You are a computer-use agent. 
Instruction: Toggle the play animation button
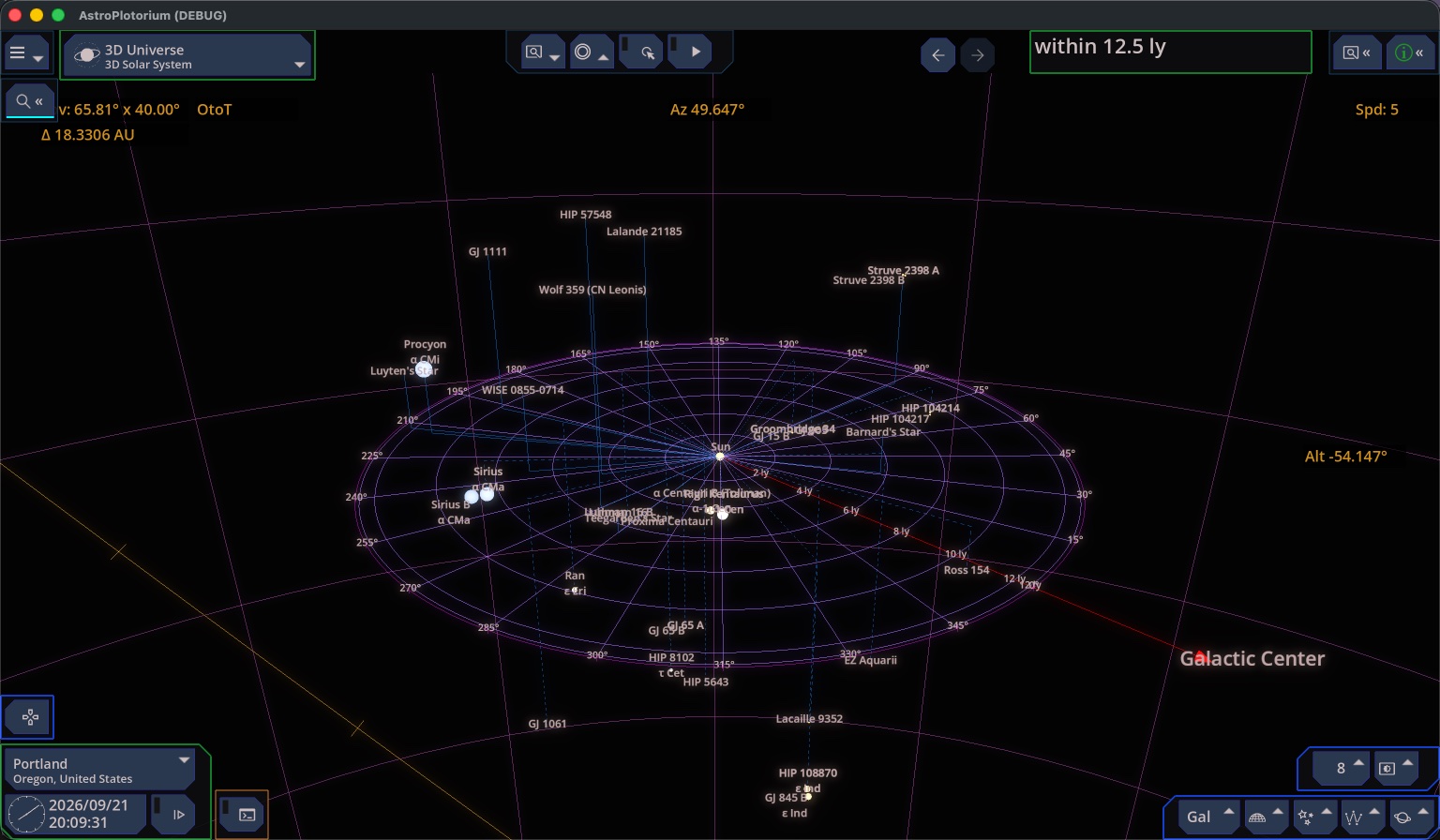point(689,52)
